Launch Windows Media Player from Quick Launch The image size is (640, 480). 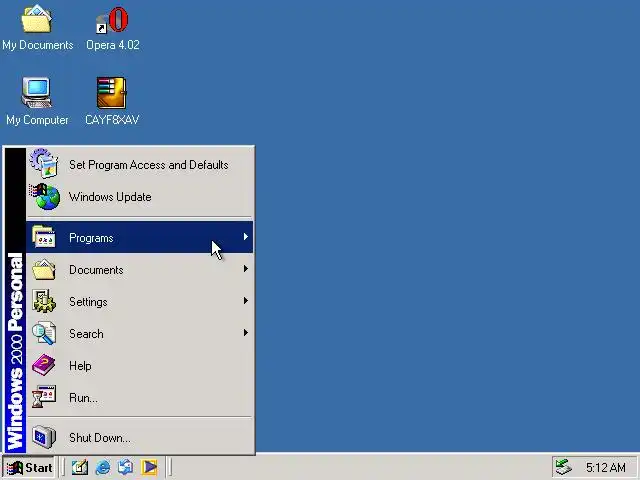(149, 467)
